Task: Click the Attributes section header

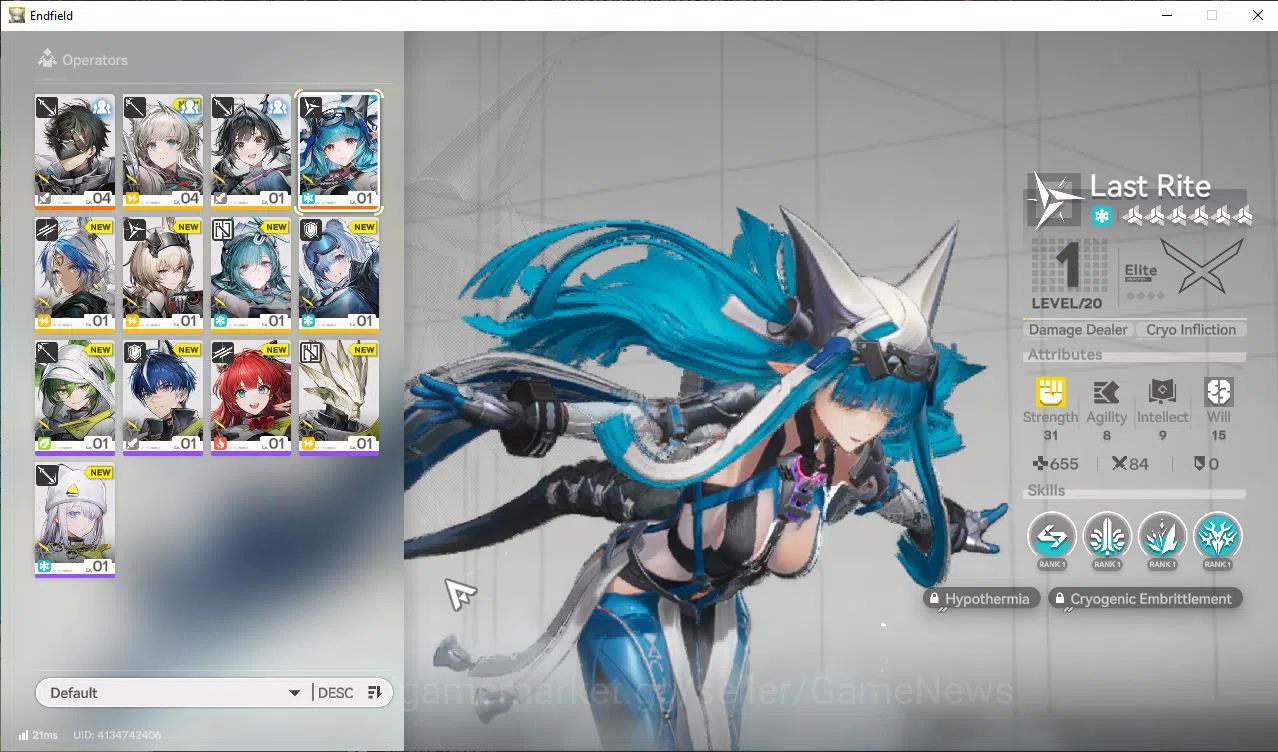Action: [x=1065, y=355]
